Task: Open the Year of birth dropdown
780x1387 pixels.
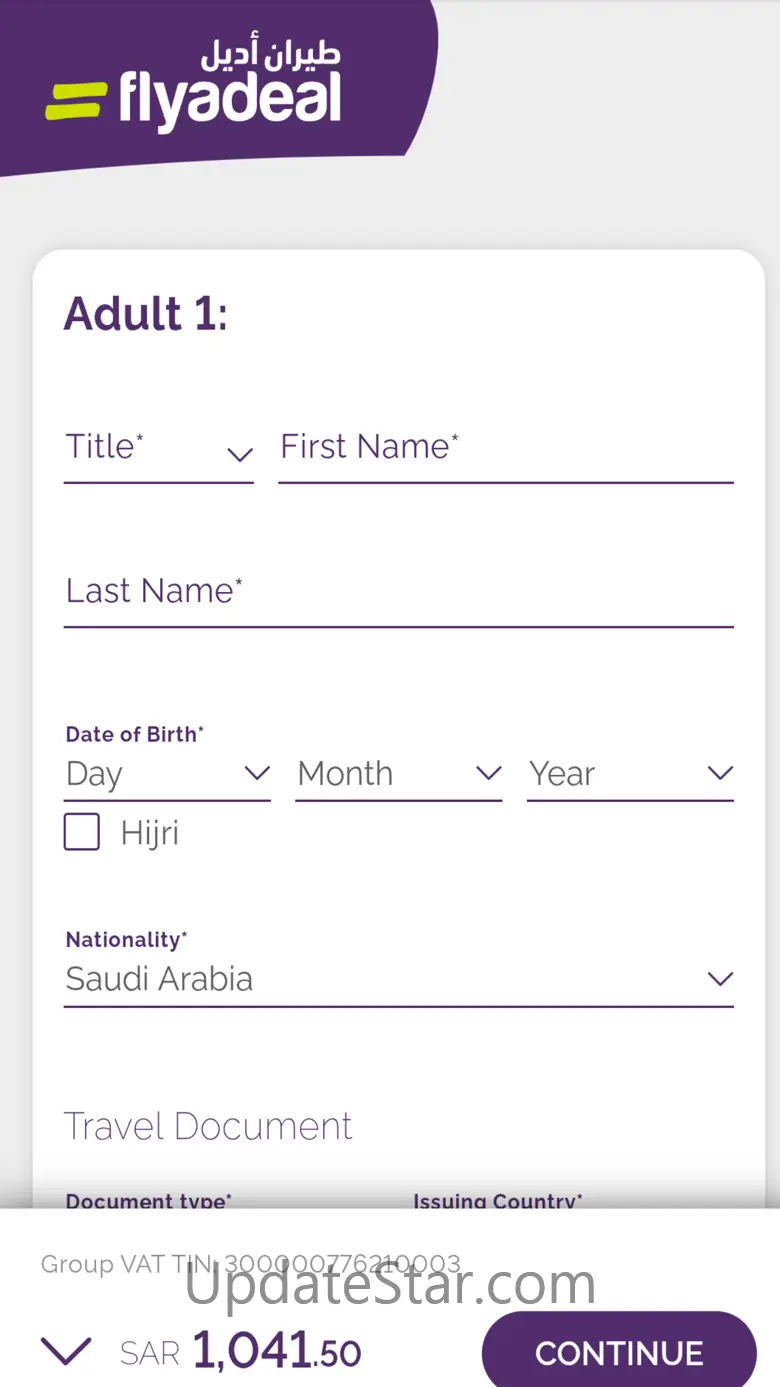Action: [631, 775]
